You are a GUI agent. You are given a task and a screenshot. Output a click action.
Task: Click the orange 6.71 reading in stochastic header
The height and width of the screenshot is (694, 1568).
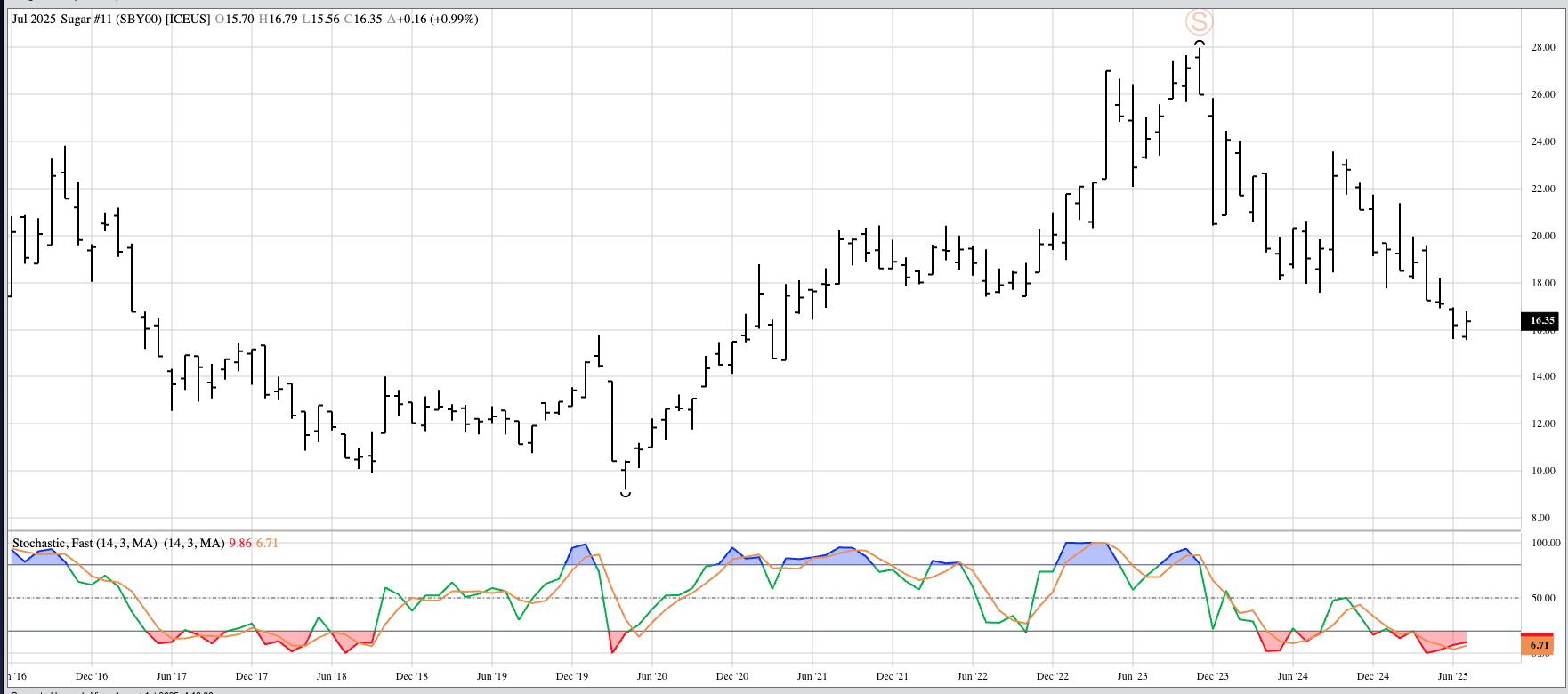[267, 543]
